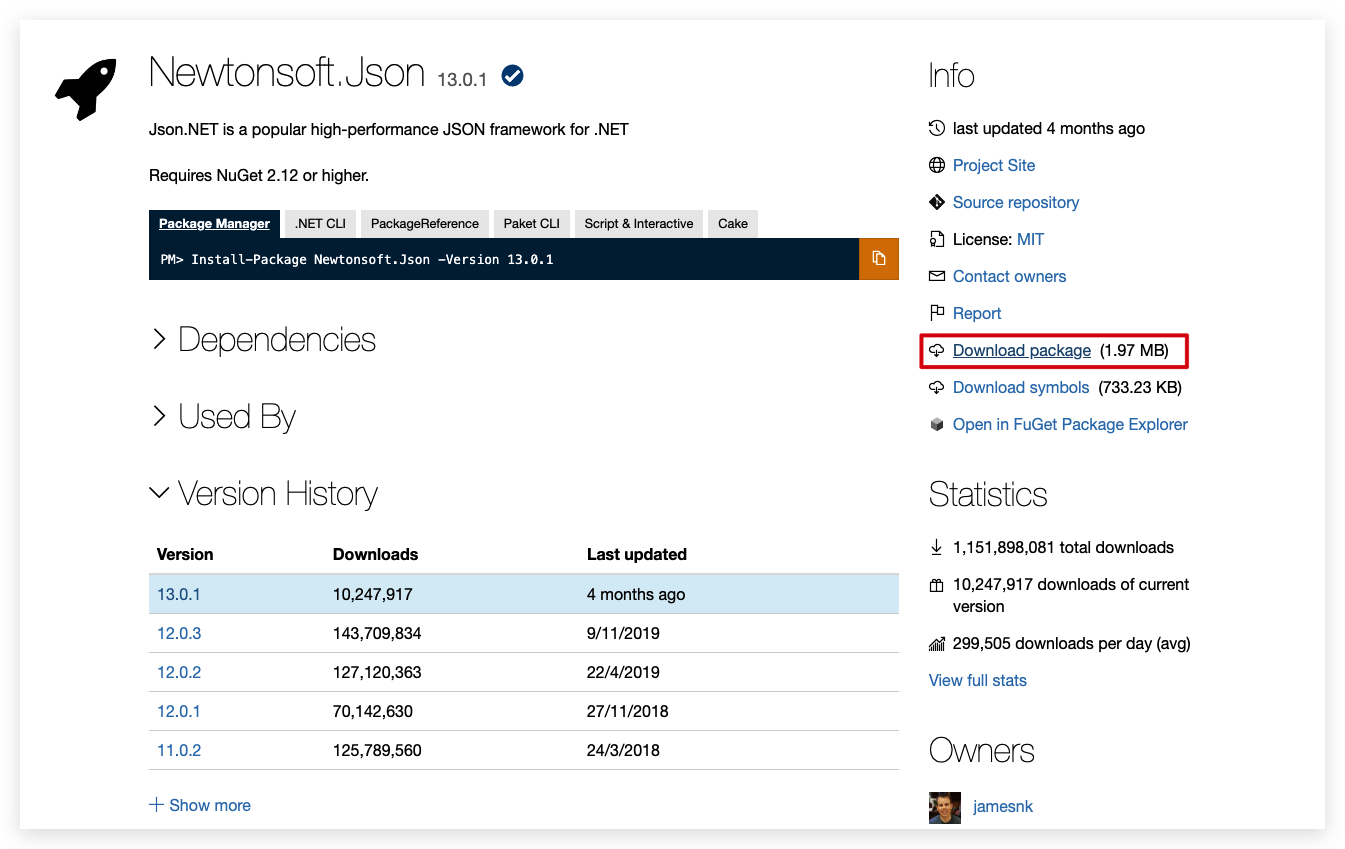Viewport: 1345px width, 849px height.
Task: Click the Last updated column header
Action: coord(637,554)
